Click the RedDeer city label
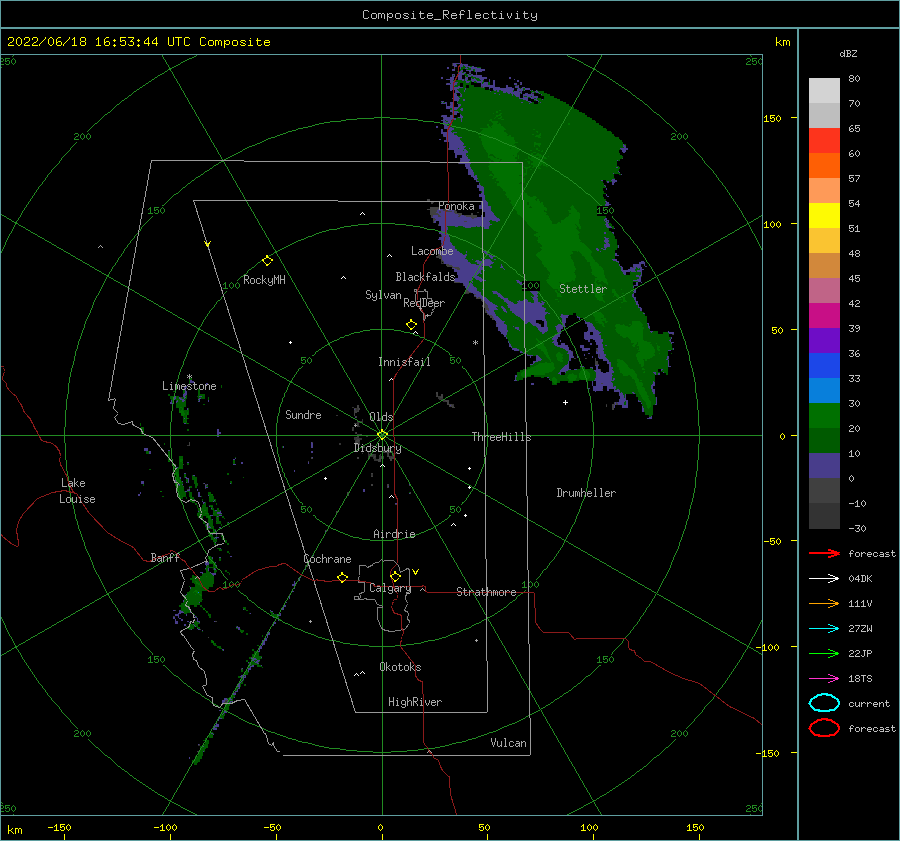 (424, 303)
